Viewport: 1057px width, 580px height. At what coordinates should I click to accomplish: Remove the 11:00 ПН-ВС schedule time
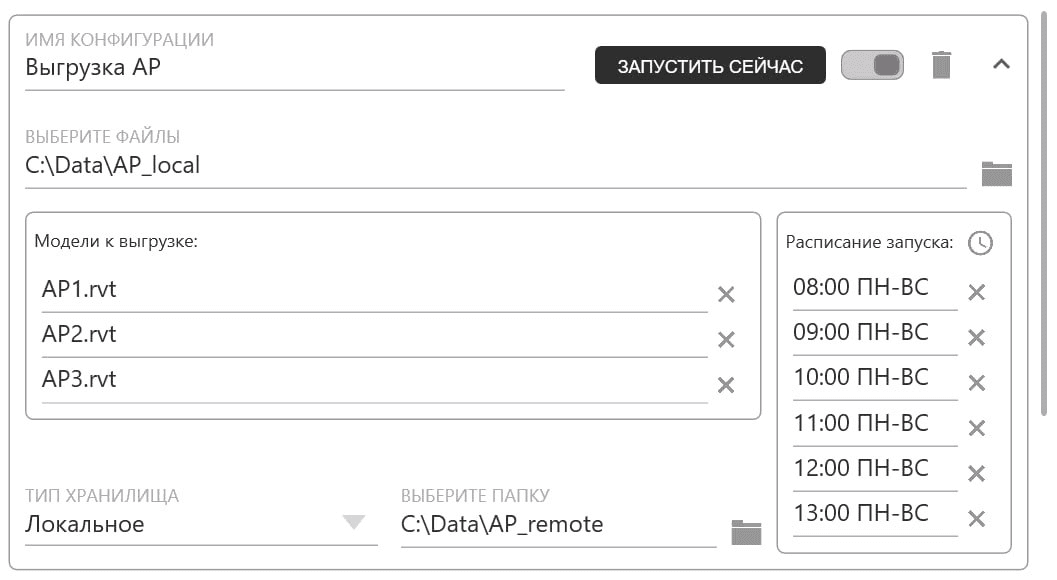point(976,425)
